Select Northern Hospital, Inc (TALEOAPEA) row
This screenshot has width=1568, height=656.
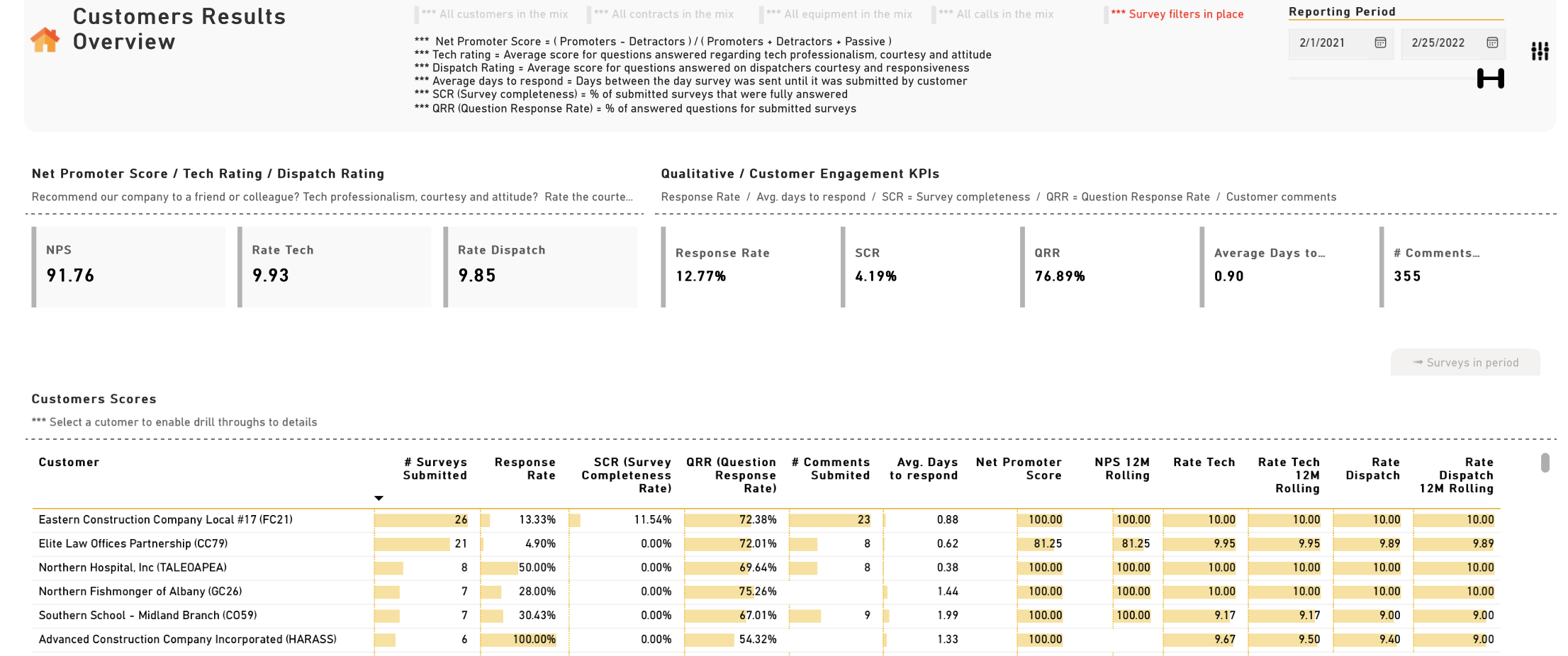pos(766,568)
